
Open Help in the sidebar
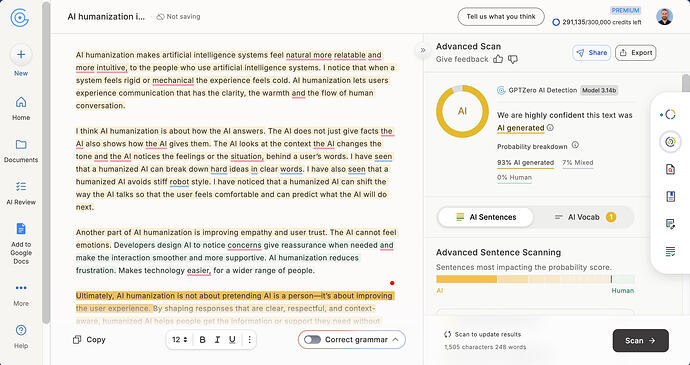click(x=21, y=337)
